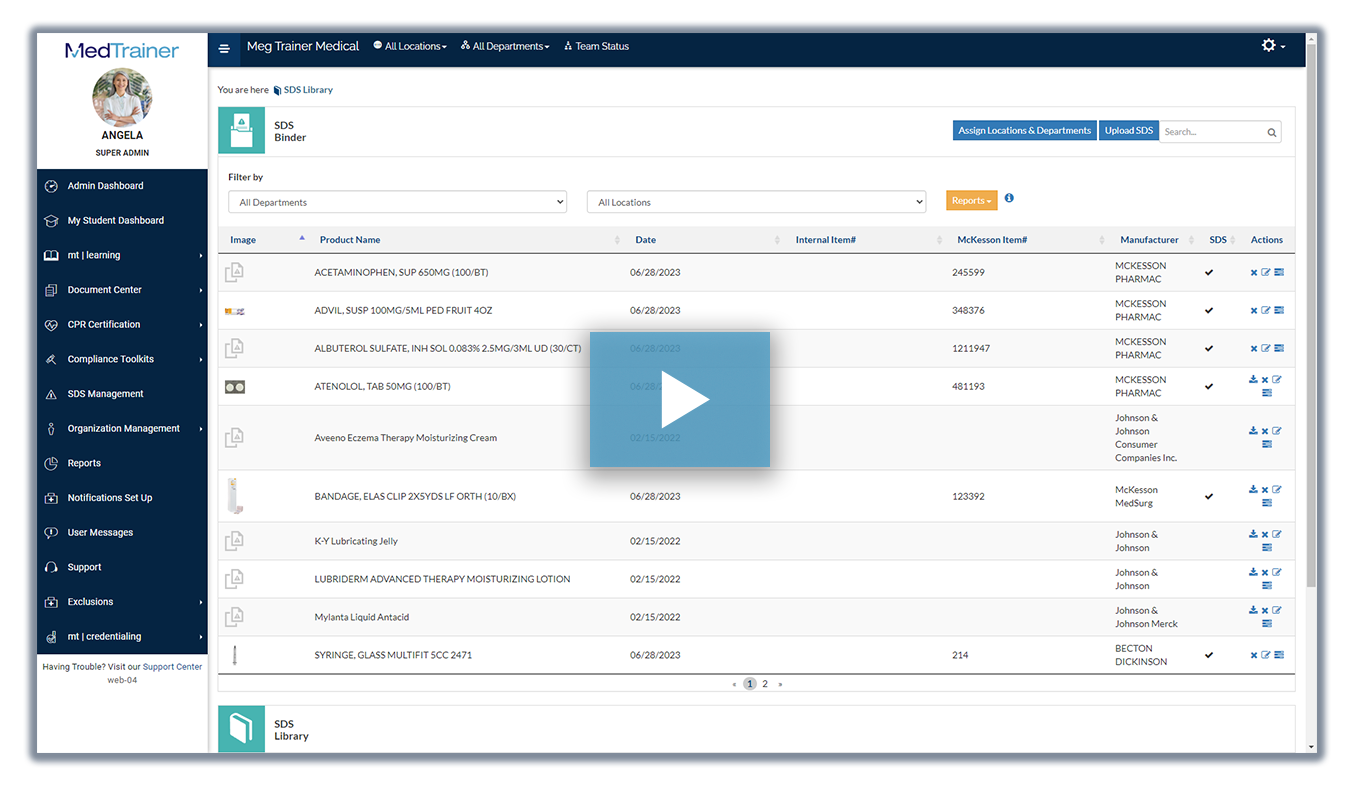Click in the Search input field
This screenshot has width=1359, height=798.
click(x=1211, y=132)
